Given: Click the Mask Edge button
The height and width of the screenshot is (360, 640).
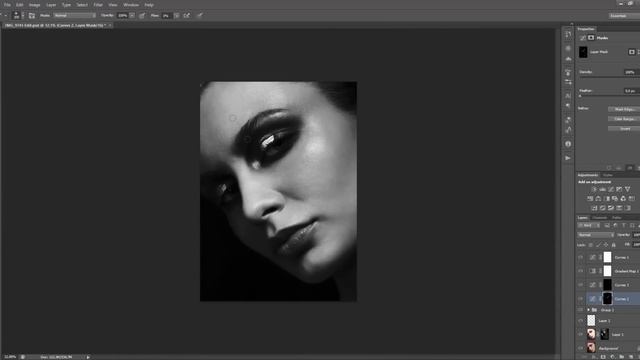Looking at the screenshot, I should (624, 109).
